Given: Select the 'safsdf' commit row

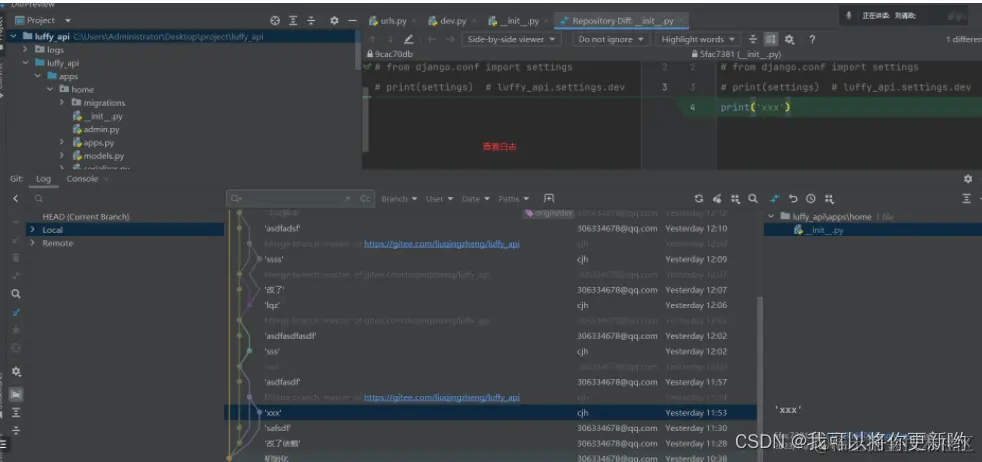Looking at the screenshot, I should click(x=490, y=428).
